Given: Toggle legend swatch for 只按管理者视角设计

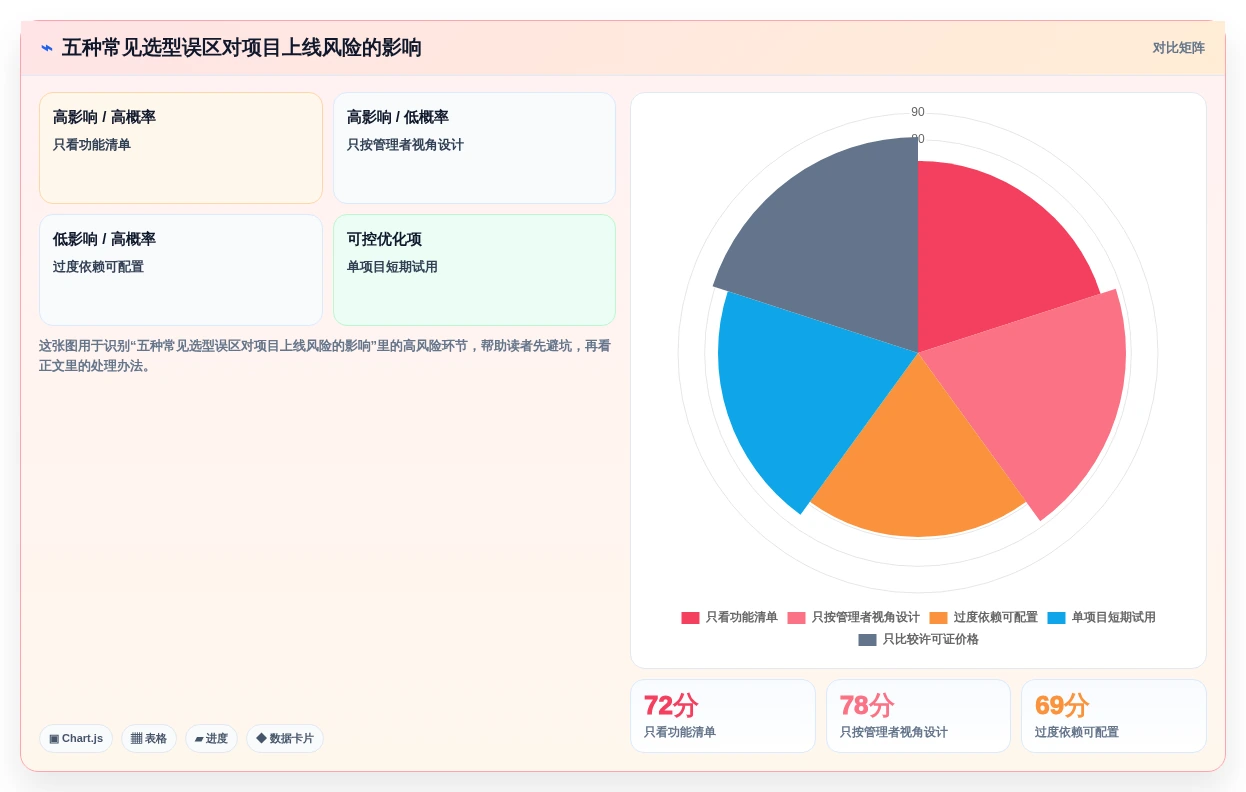Looking at the screenshot, I should 796,618.
